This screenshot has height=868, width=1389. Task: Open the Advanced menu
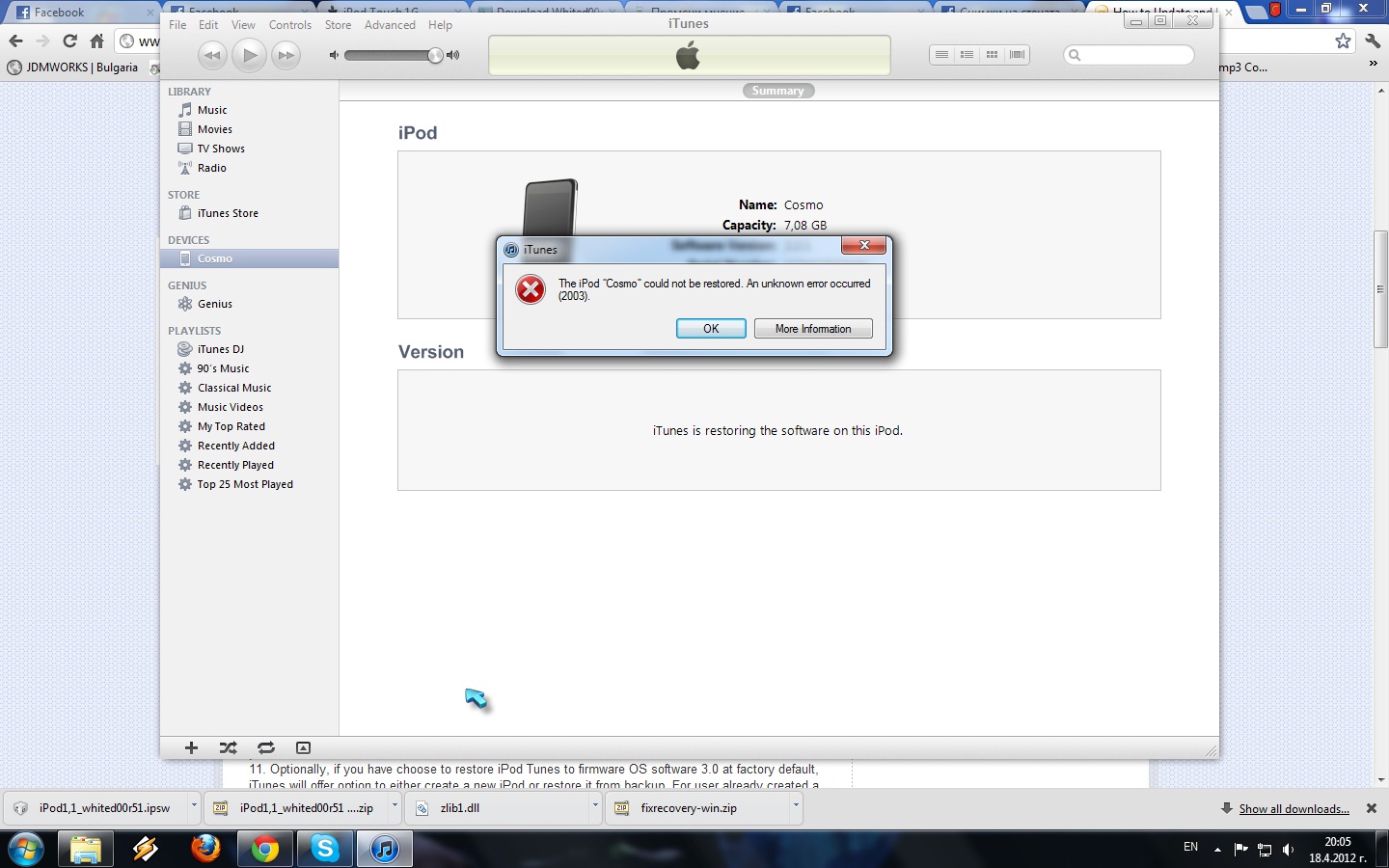[390, 25]
